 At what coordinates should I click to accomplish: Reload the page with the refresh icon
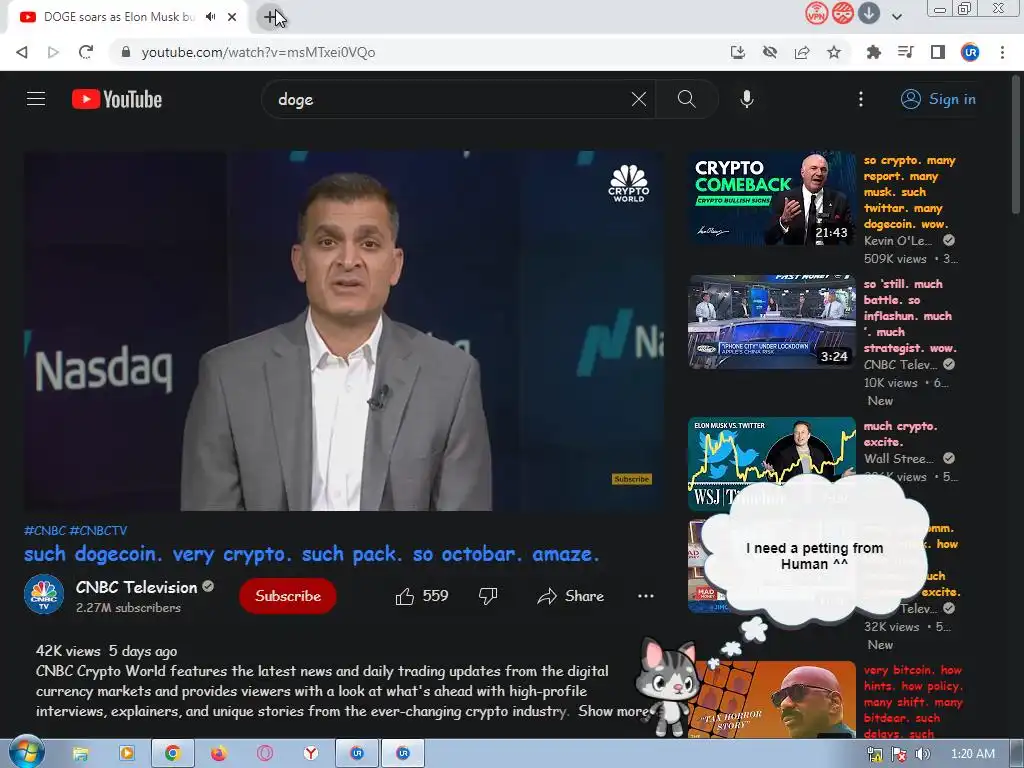coord(86,52)
